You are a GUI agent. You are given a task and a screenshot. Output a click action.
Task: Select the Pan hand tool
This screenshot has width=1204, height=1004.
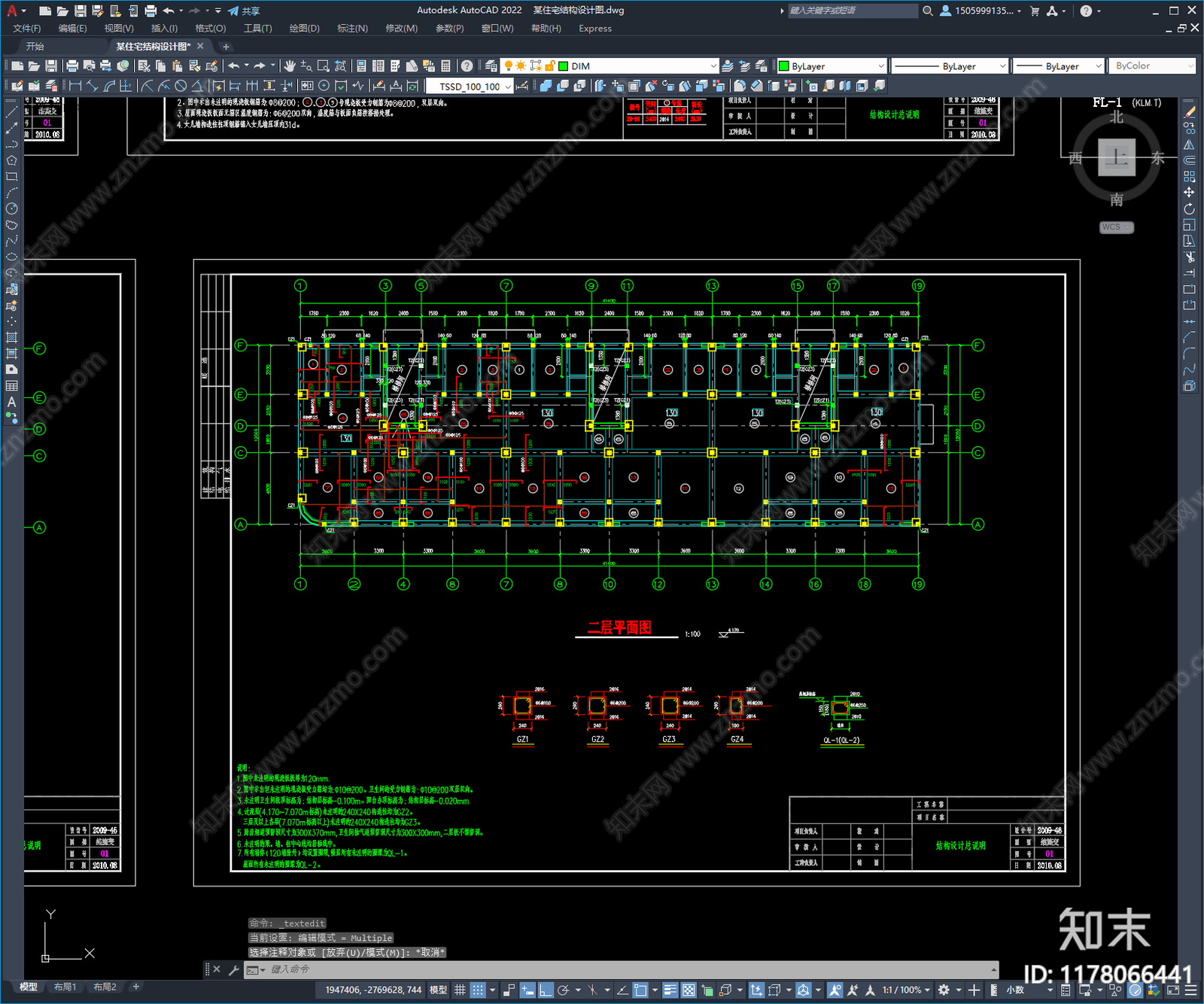289,66
